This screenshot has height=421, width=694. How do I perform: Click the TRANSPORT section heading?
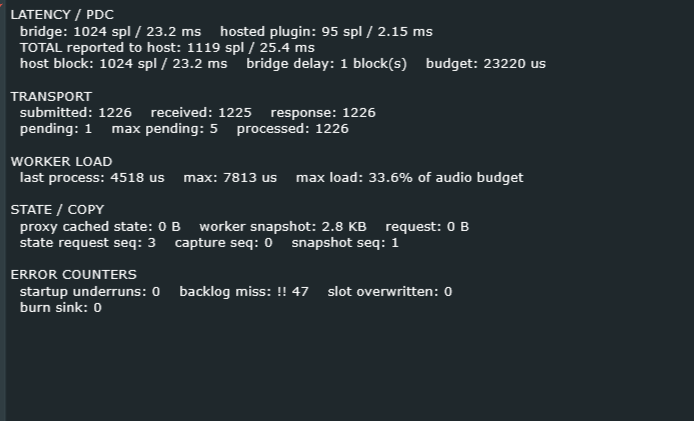(x=51, y=97)
